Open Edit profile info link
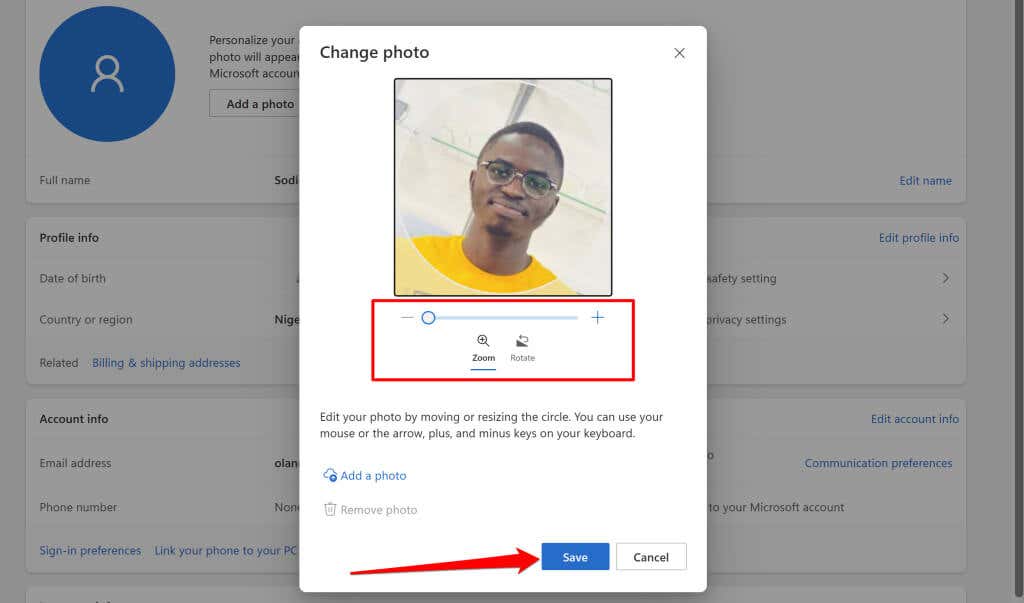 point(918,238)
